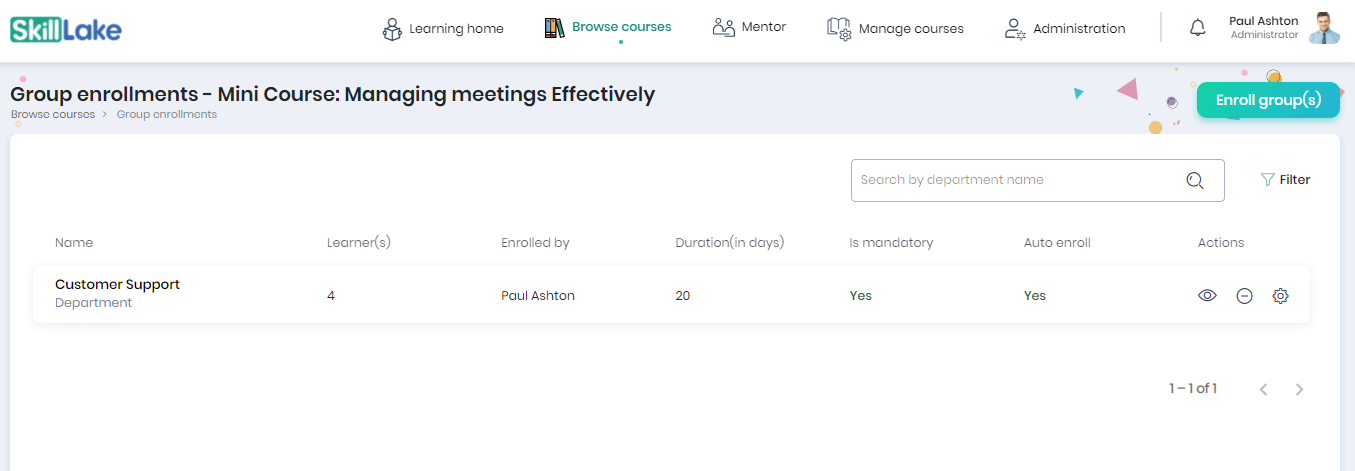Open the Mentor section
Viewport: 1355px width, 471px height.
click(749, 27)
